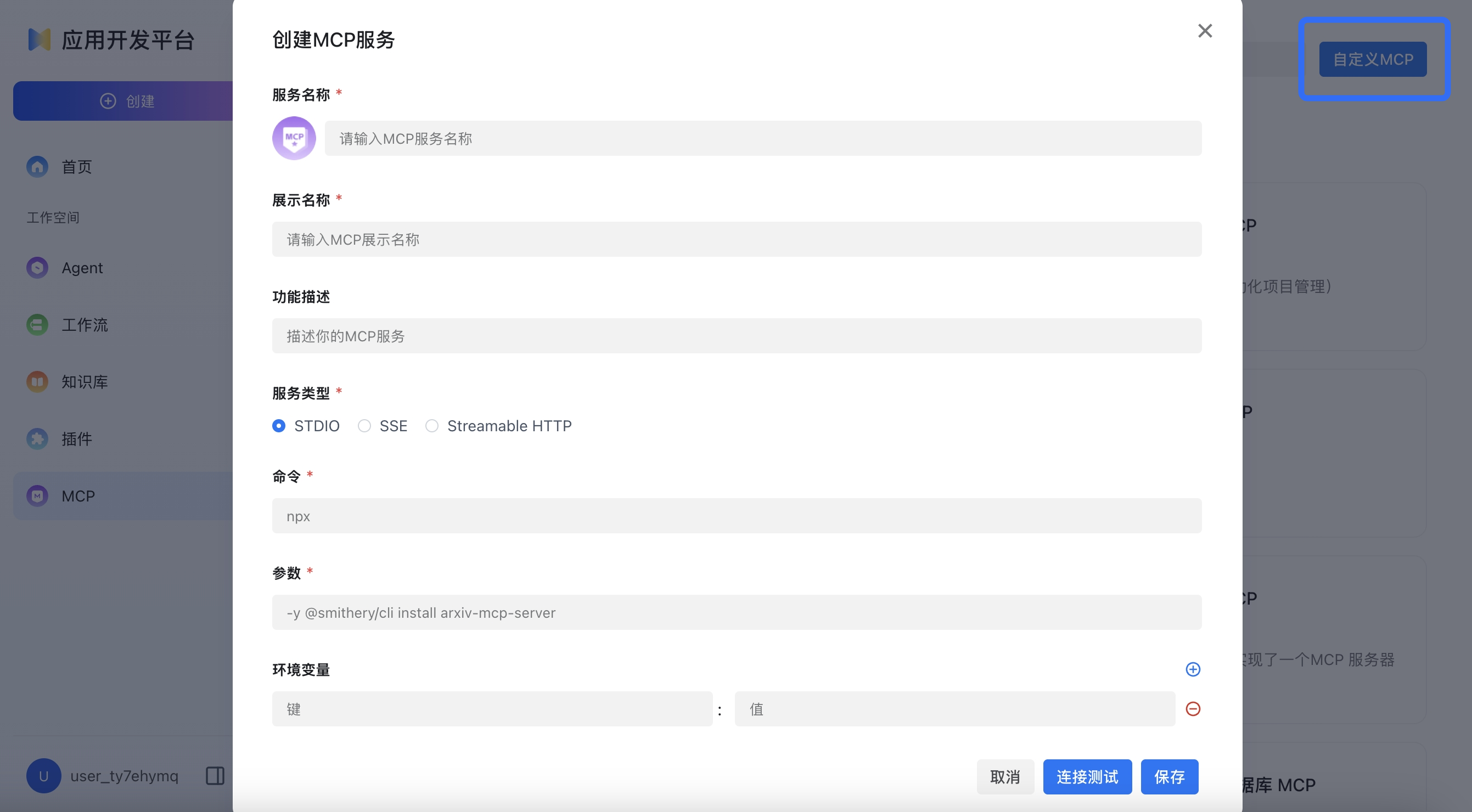Click the 插件 plugin icon
The width and height of the screenshot is (1472, 812).
pyautogui.click(x=37, y=438)
